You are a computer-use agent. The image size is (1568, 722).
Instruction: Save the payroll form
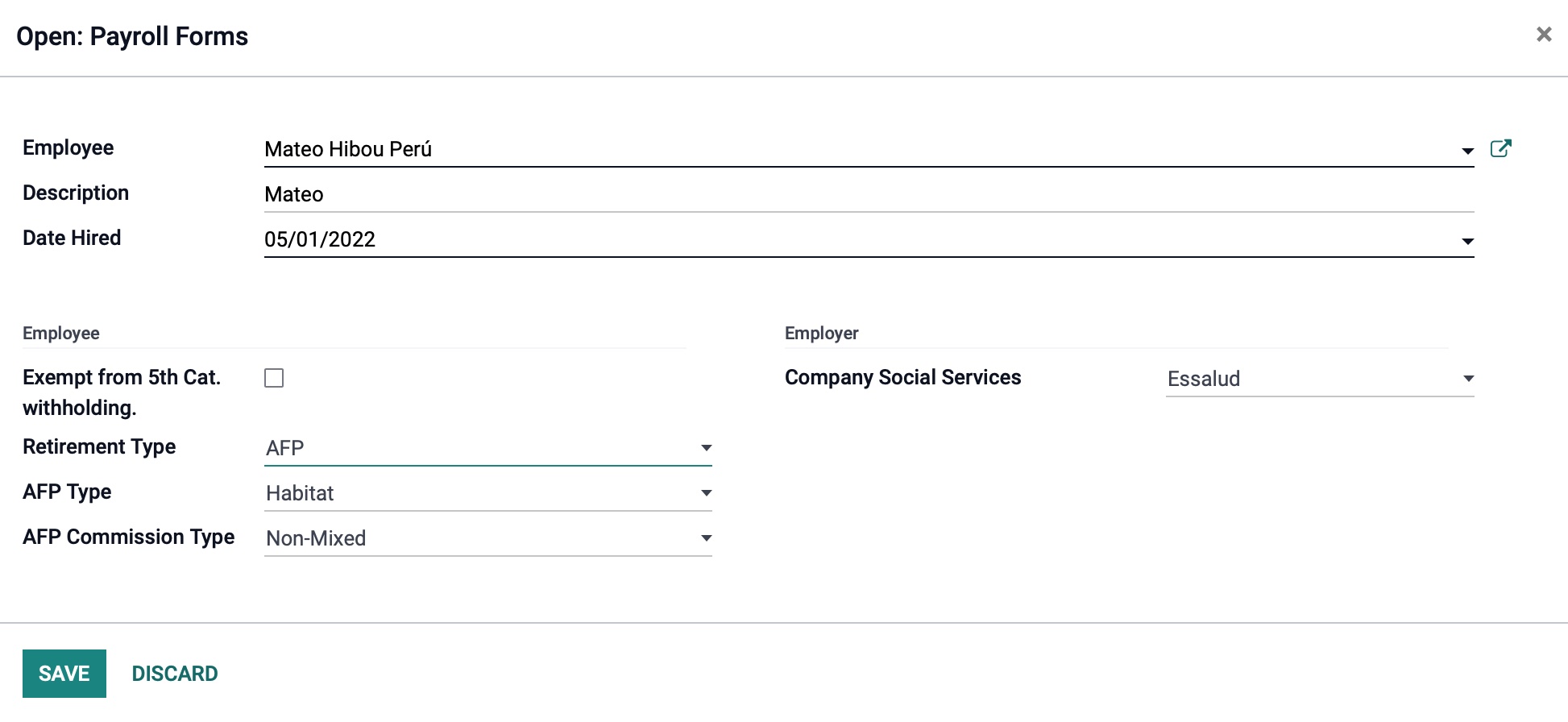(64, 674)
